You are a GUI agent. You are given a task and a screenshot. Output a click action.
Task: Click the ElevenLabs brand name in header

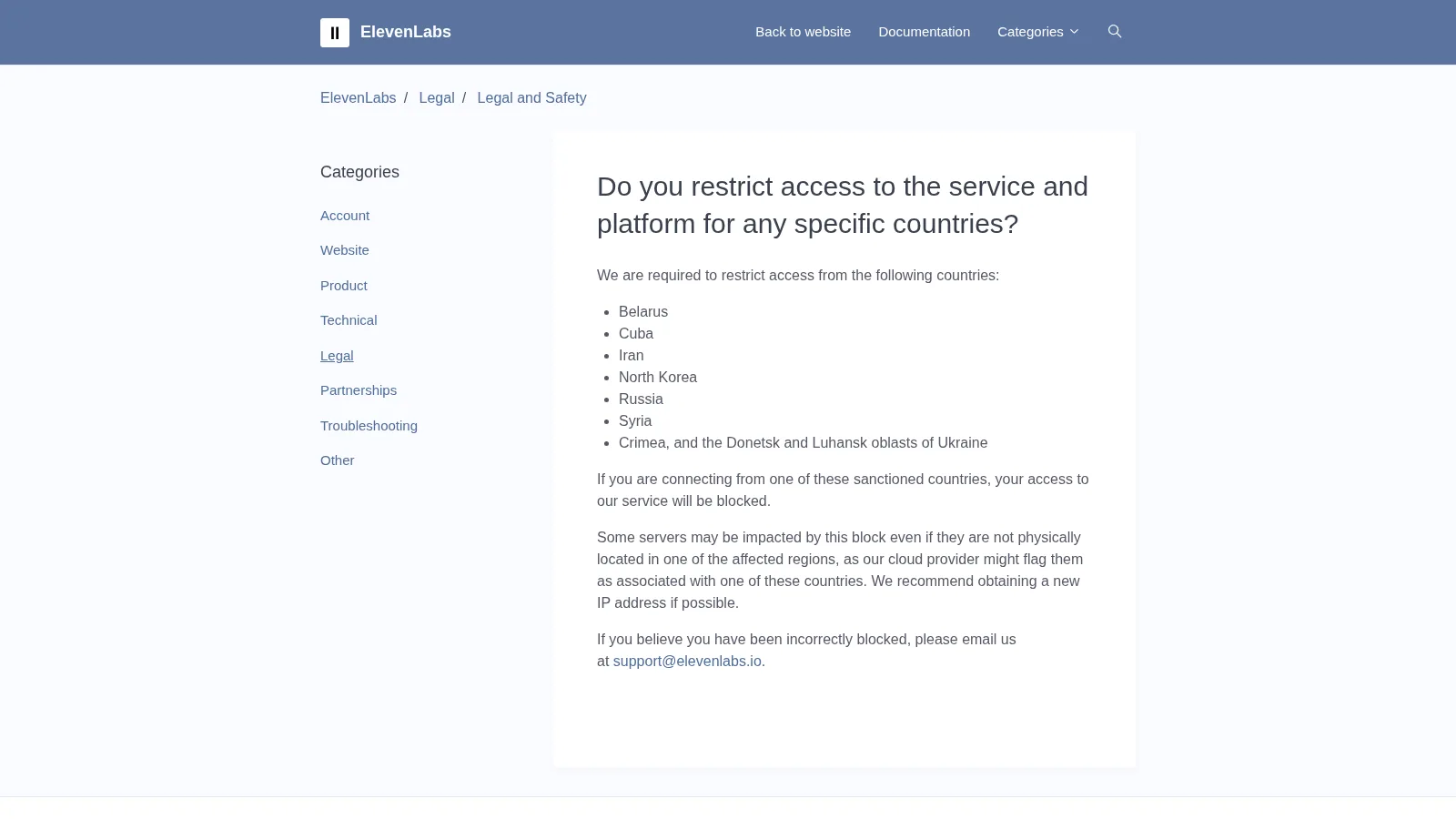406,32
